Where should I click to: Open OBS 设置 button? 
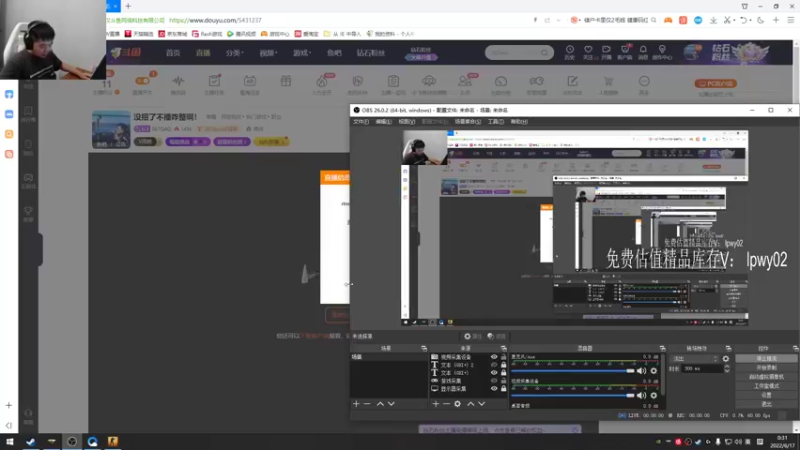pos(766,395)
